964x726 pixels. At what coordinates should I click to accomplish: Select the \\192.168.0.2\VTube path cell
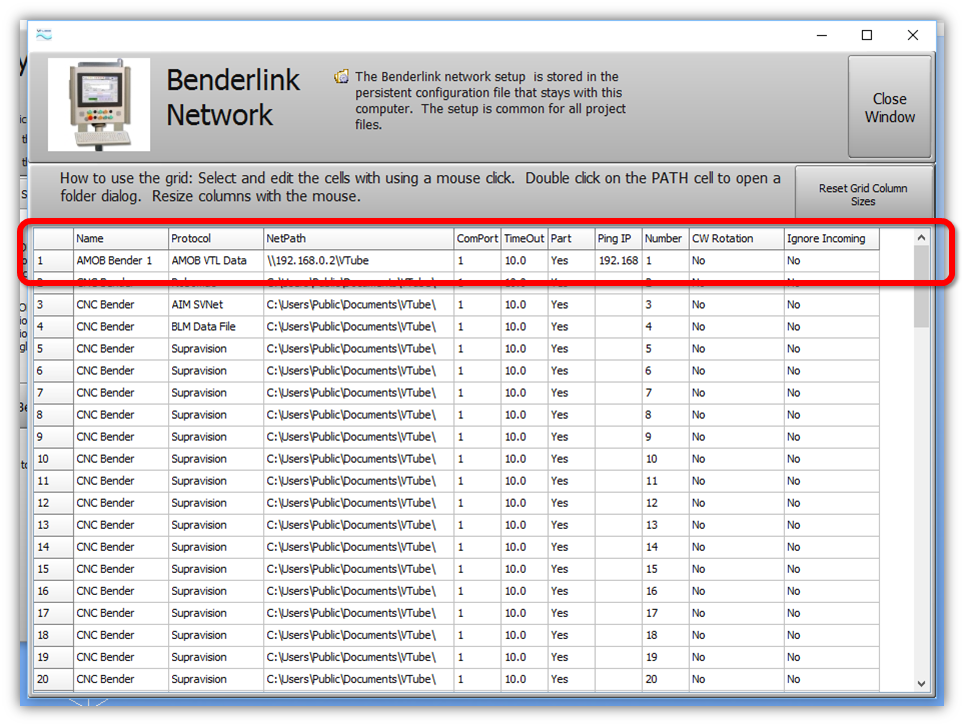click(x=357, y=261)
